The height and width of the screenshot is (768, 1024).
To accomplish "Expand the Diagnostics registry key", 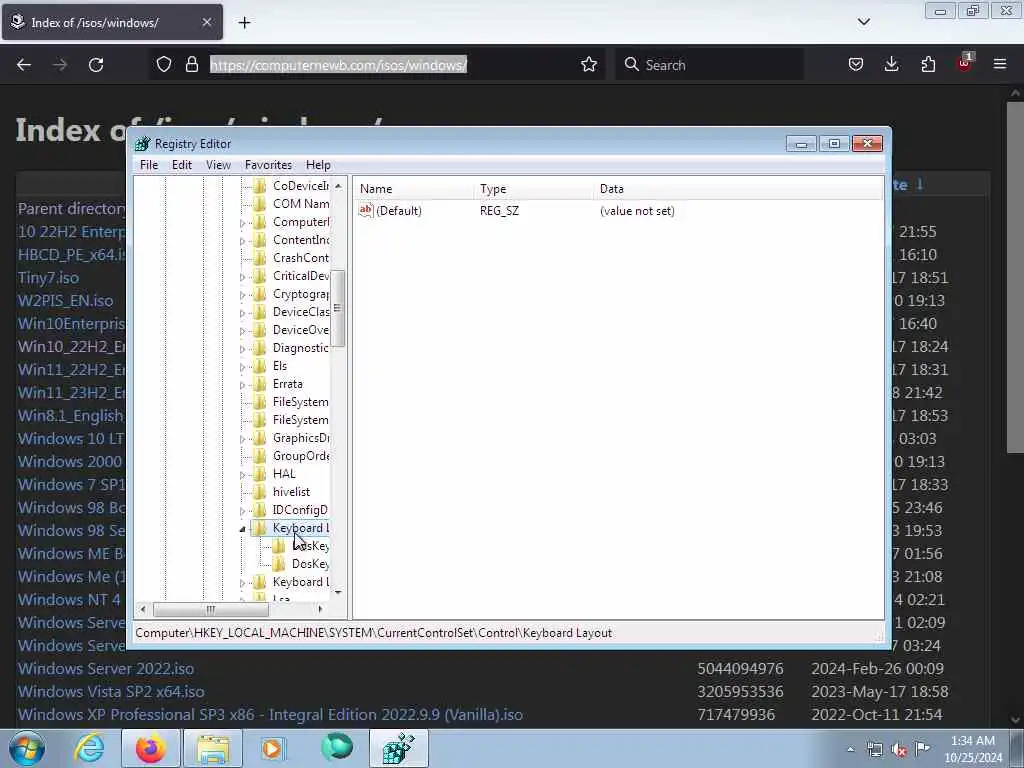I will tap(242, 349).
